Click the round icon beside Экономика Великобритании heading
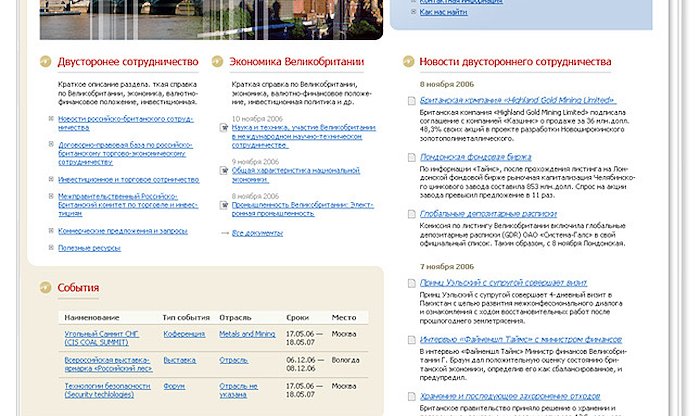Screen dimensions: 700x416 pyautogui.click(x=217, y=61)
